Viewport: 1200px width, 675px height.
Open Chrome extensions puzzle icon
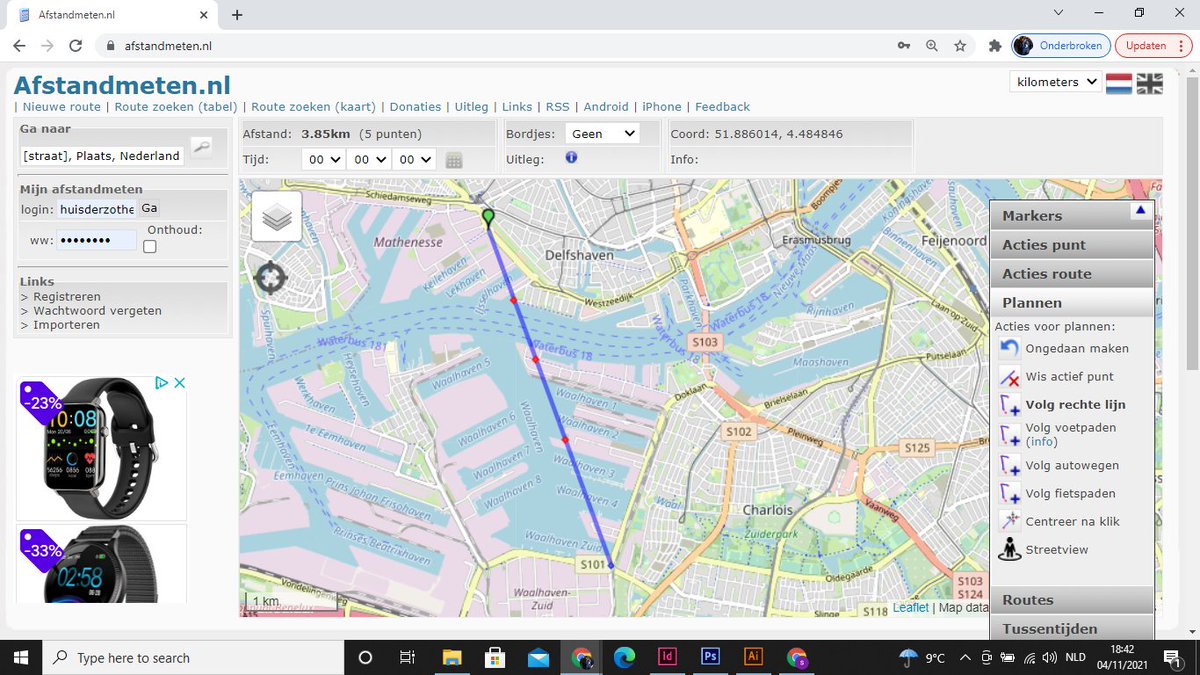click(994, 46)
